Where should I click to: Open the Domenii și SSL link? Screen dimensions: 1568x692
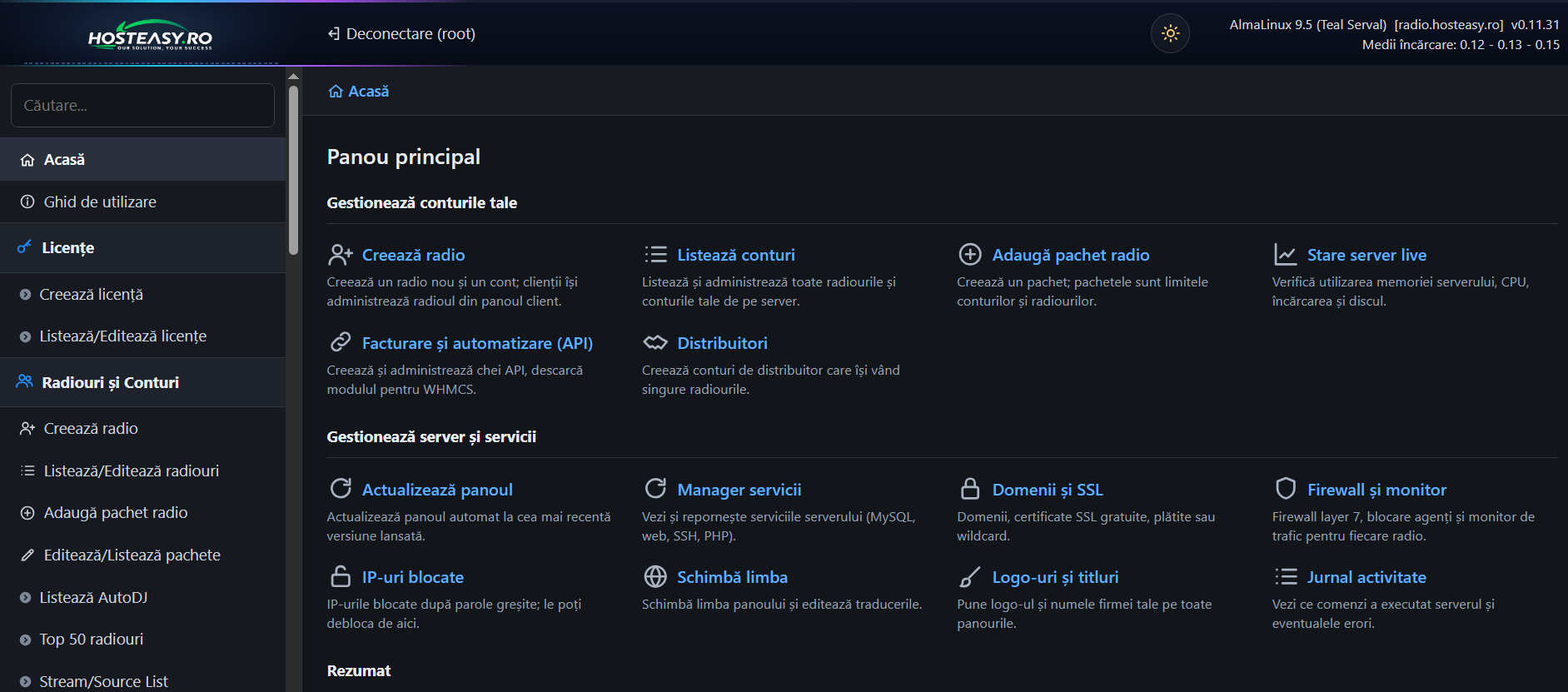[1048, 490]
